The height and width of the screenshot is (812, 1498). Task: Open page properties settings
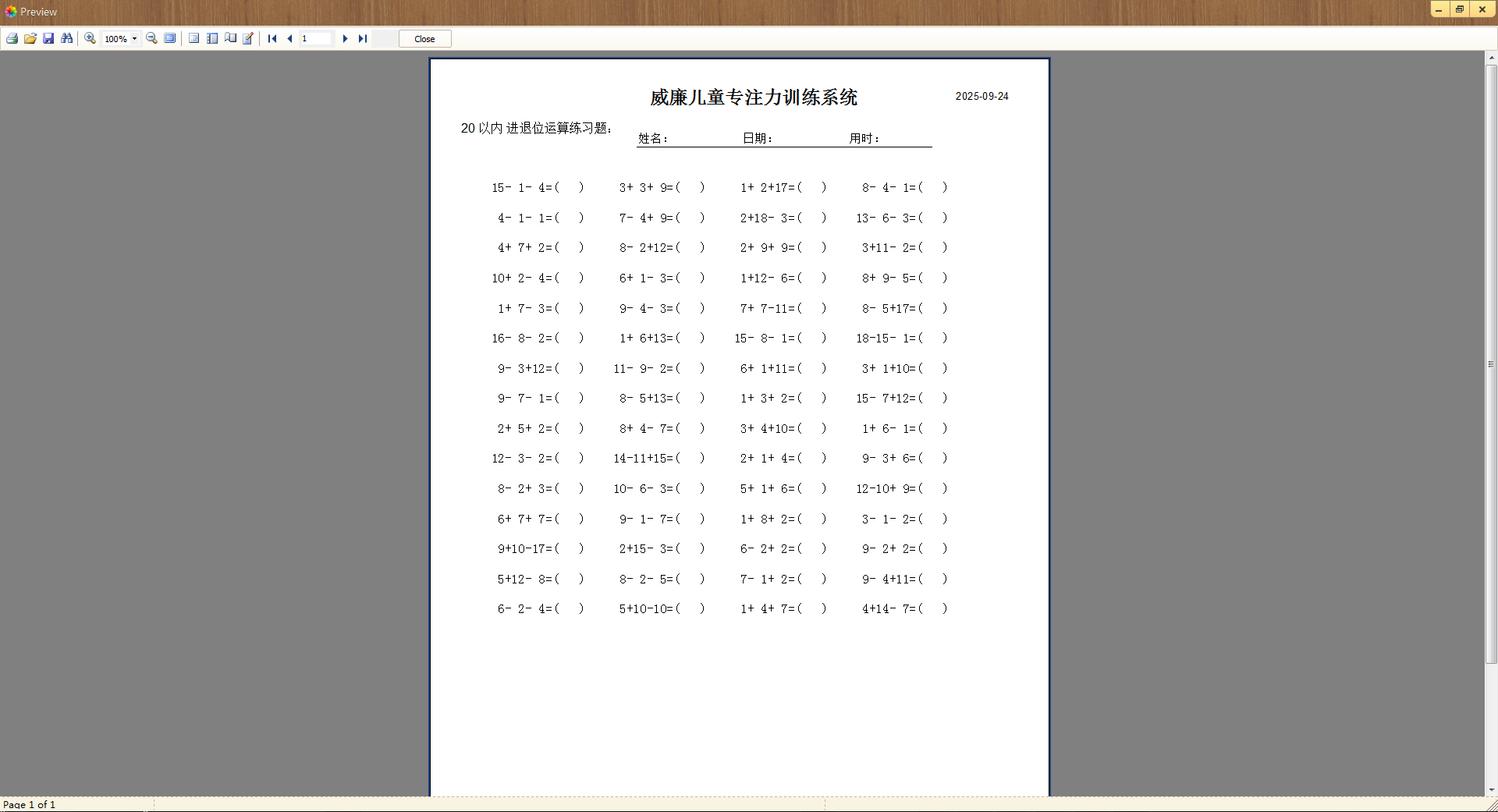pos(193,38)
